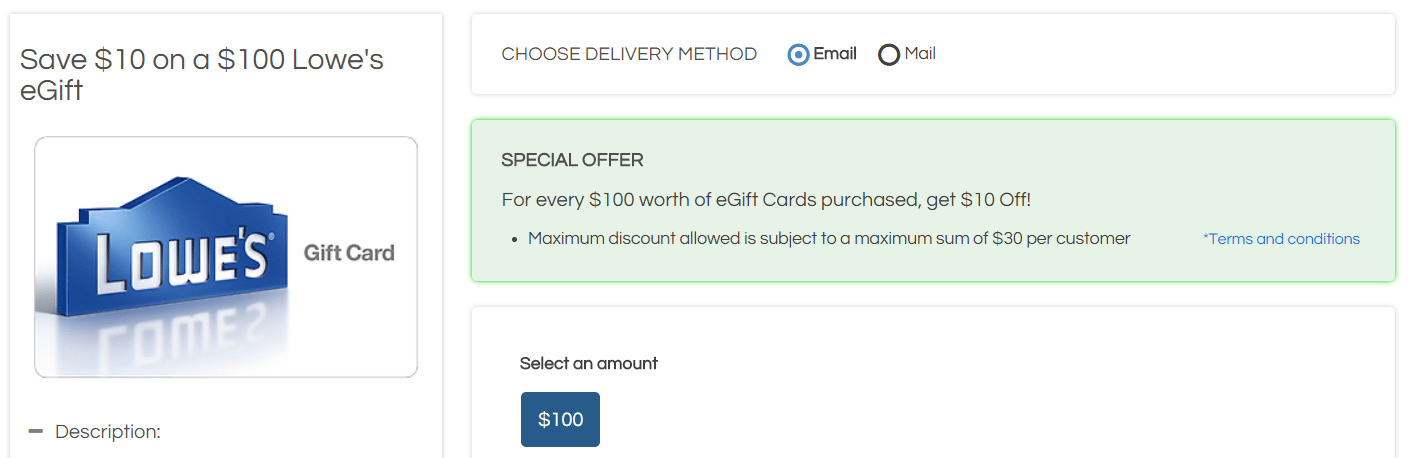The width and height of the screenshot is (1415, 458).
Task: Select the Email delivery radio button
Action: tap(798, 55)
